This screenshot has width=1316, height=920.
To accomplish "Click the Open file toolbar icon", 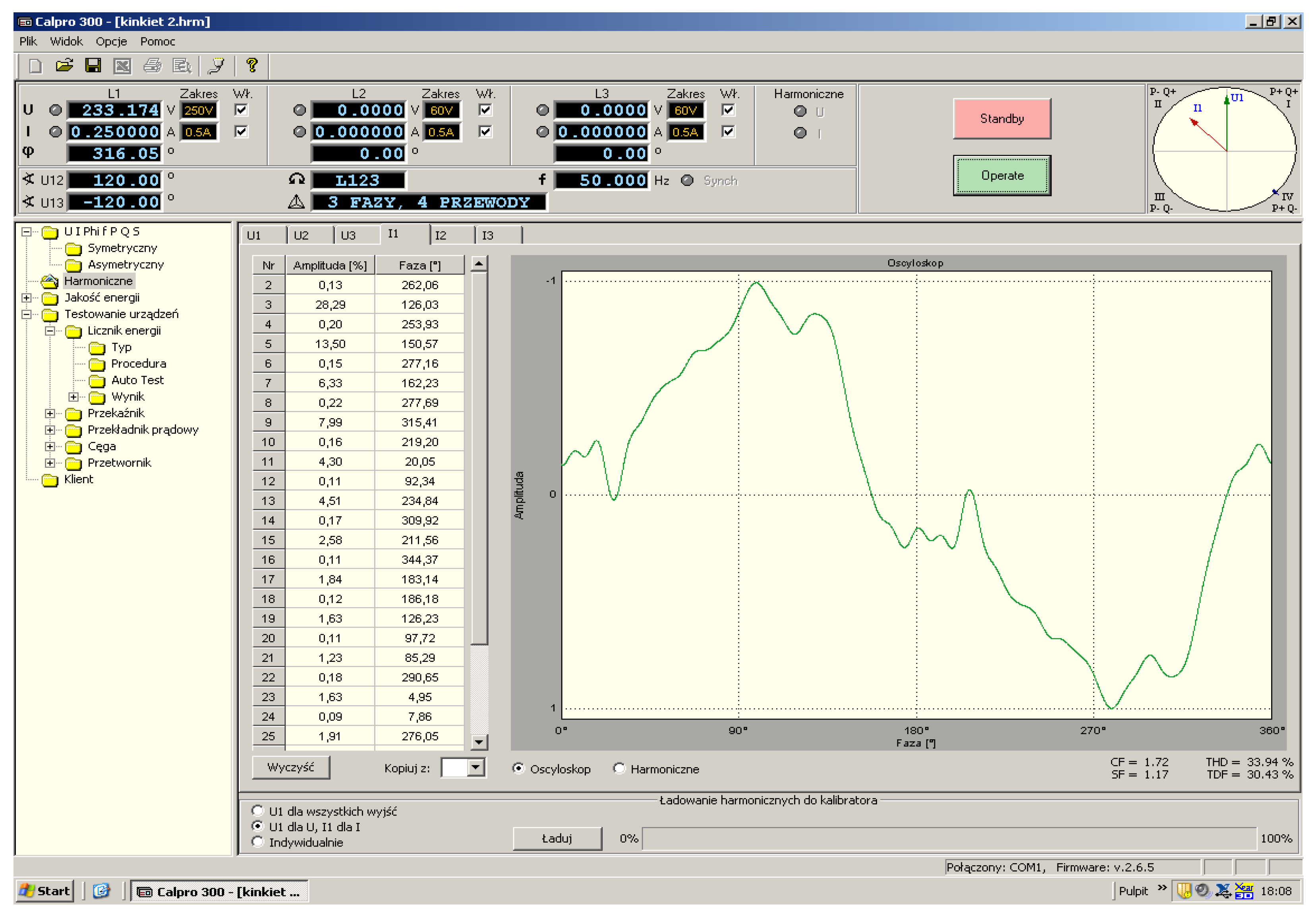I will click(x=64, y=66).
